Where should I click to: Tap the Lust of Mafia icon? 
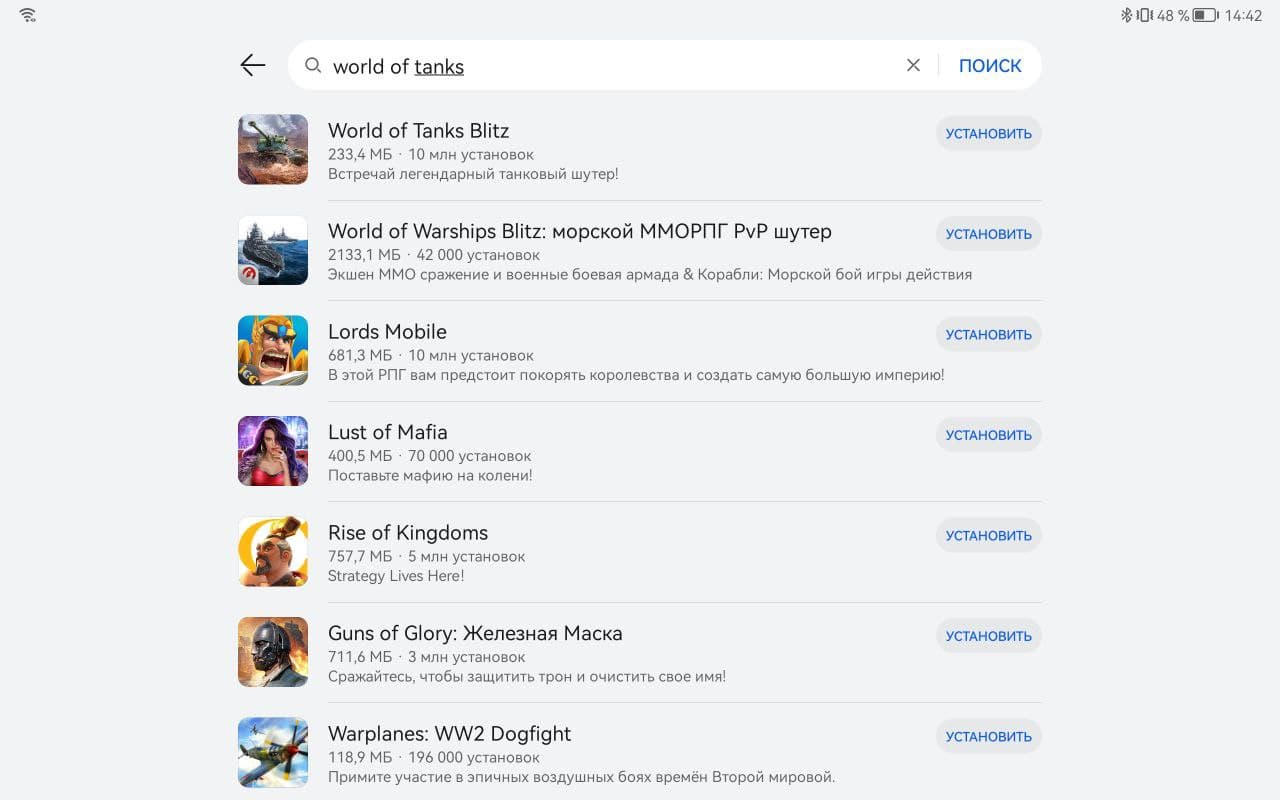coord(273,451)
